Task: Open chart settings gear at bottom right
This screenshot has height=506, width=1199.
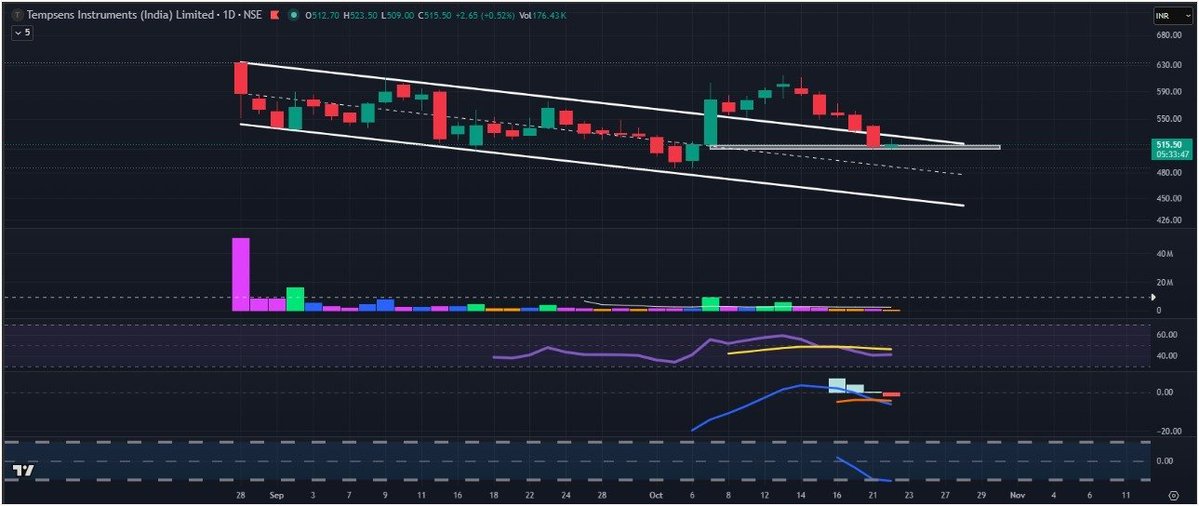Action: [x=1174, y=495]
